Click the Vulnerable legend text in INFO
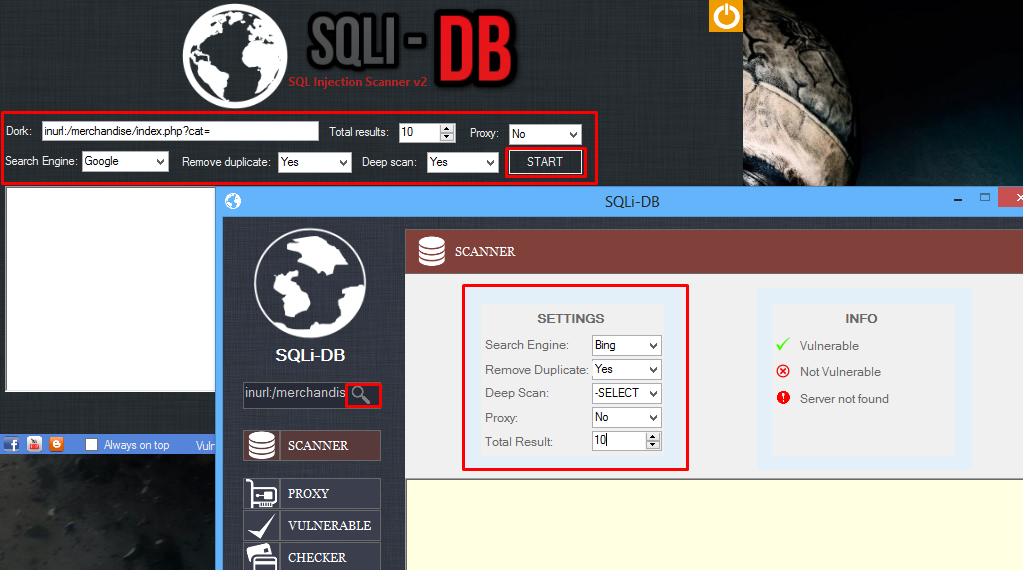The width and height of the screenshot is (1023, 570). click(829, 346)
